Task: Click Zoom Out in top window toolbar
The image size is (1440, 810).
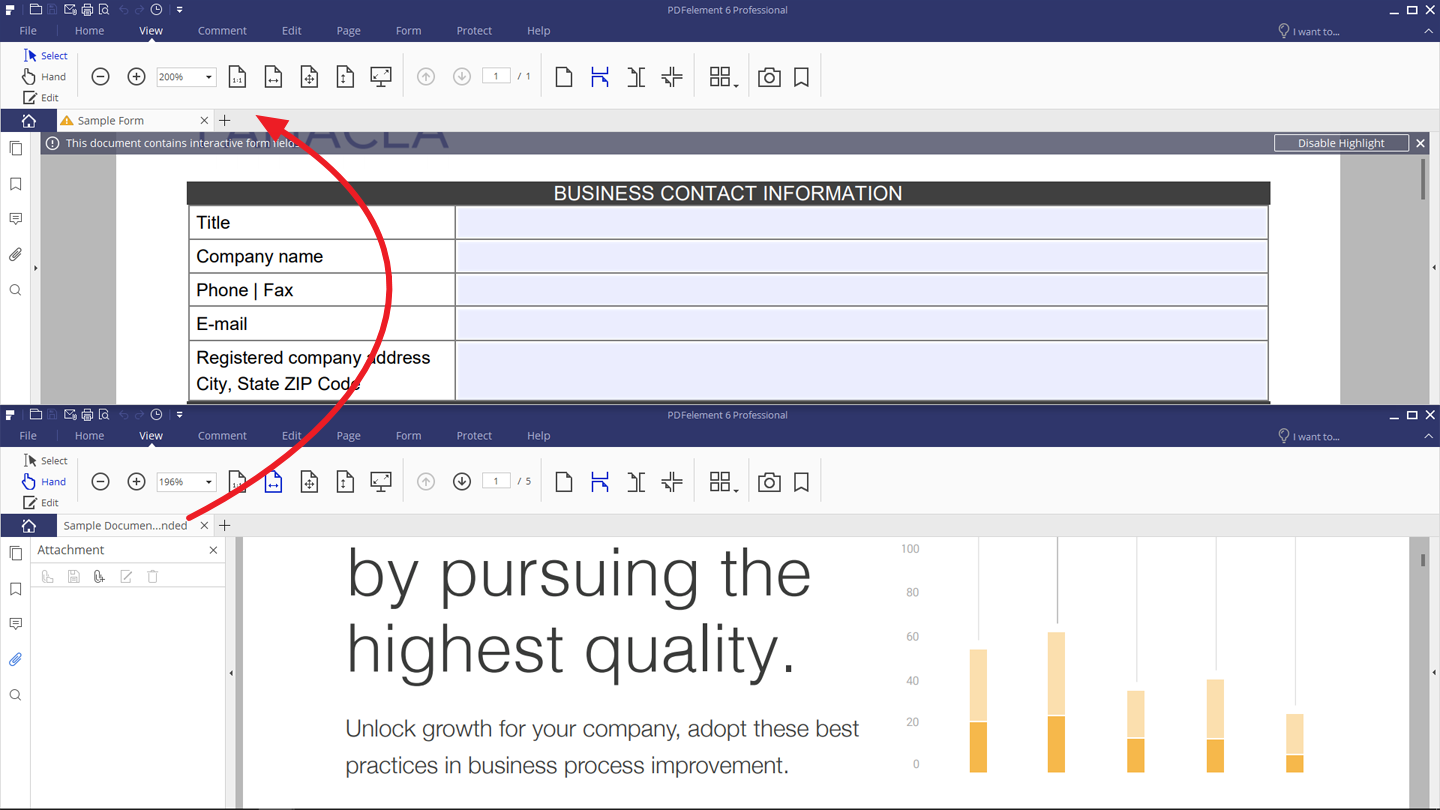Action: click(x=100, y=77)
